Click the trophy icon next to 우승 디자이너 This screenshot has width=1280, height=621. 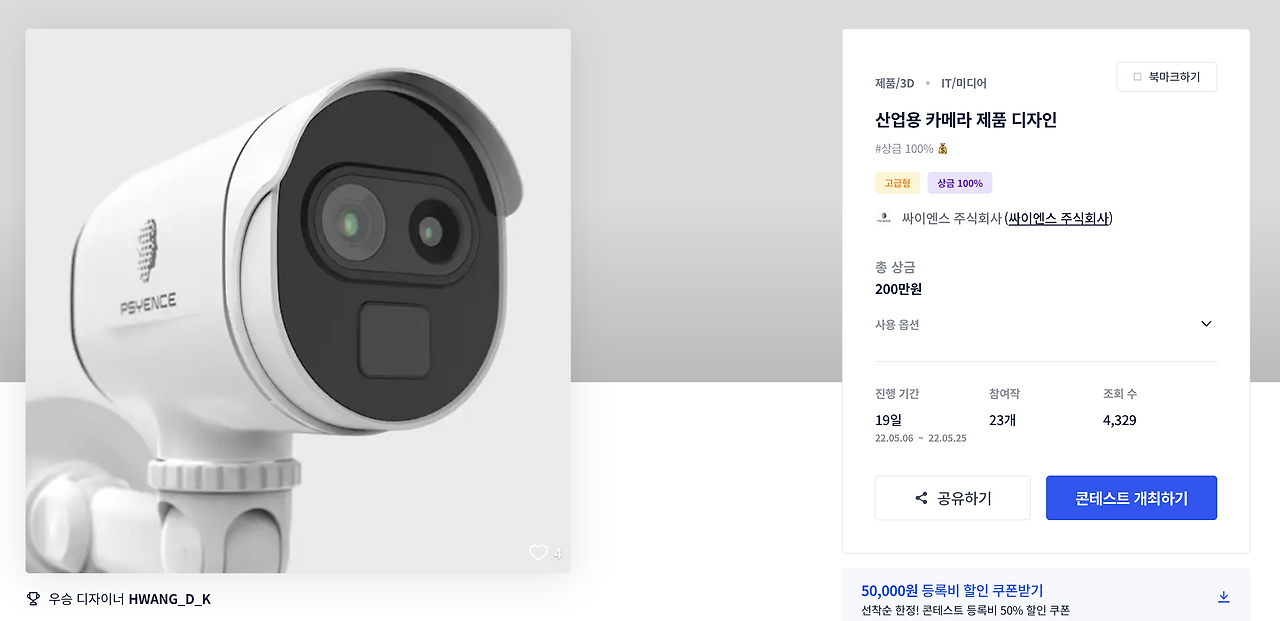33,597
